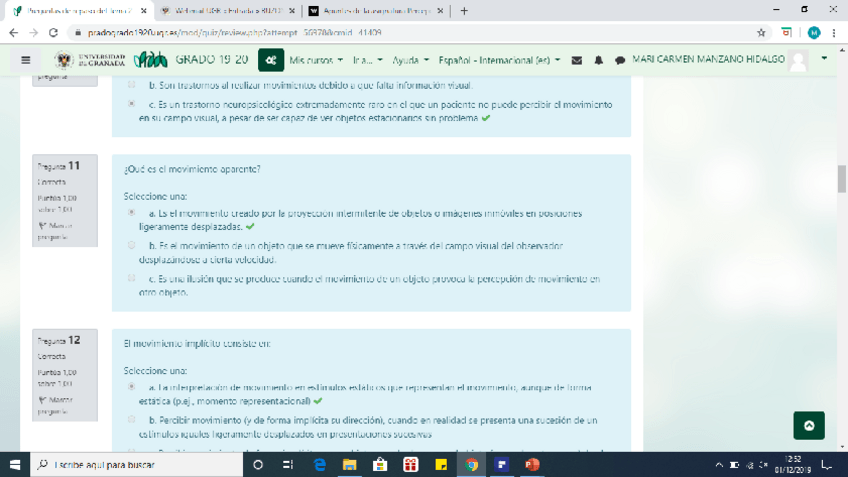Image resolution: width=848 pixels, height=477 pixels.
Task: Click the user profile avatar
Action: pos(798,60)
